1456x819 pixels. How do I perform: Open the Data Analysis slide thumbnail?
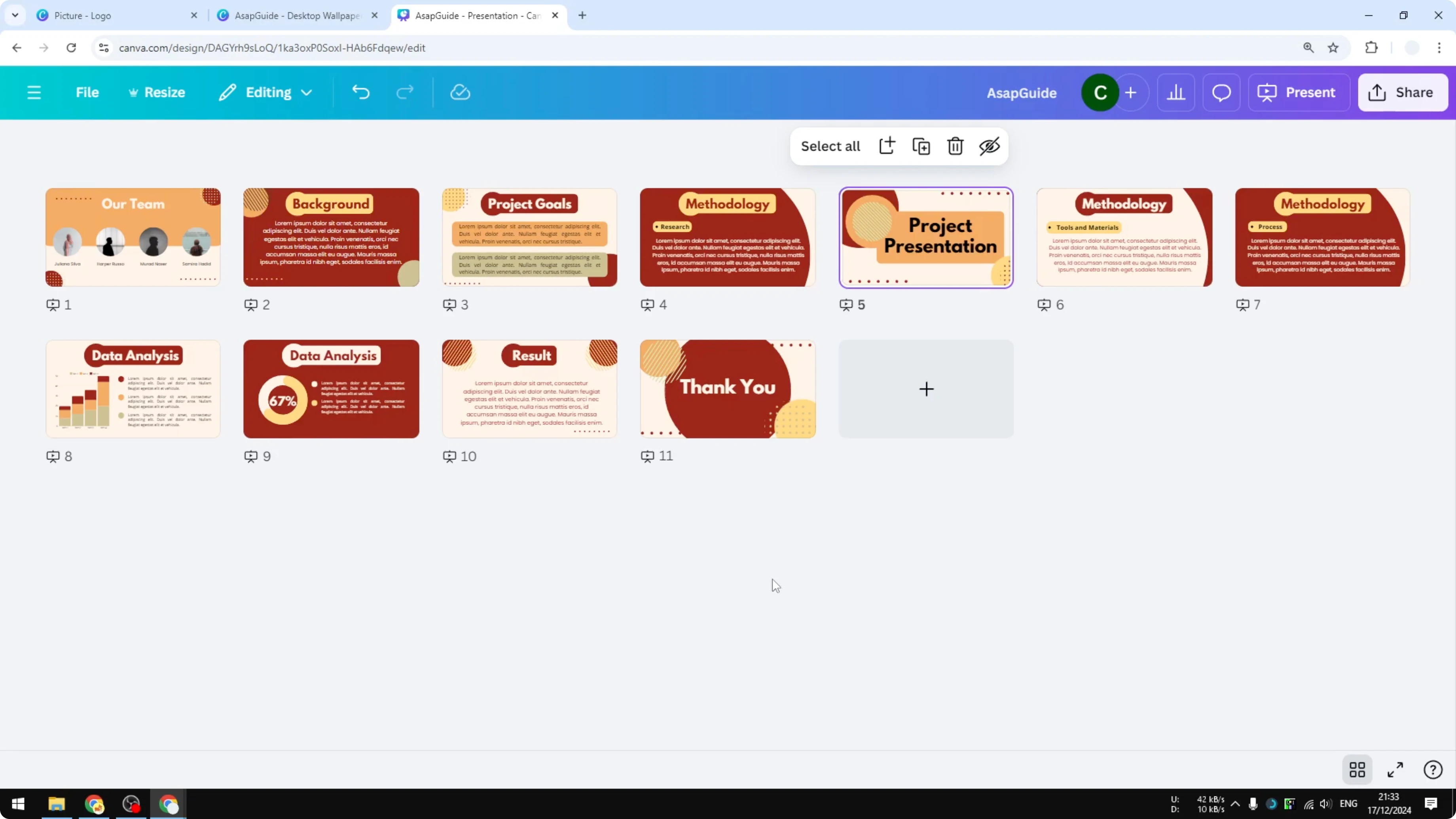133,388
